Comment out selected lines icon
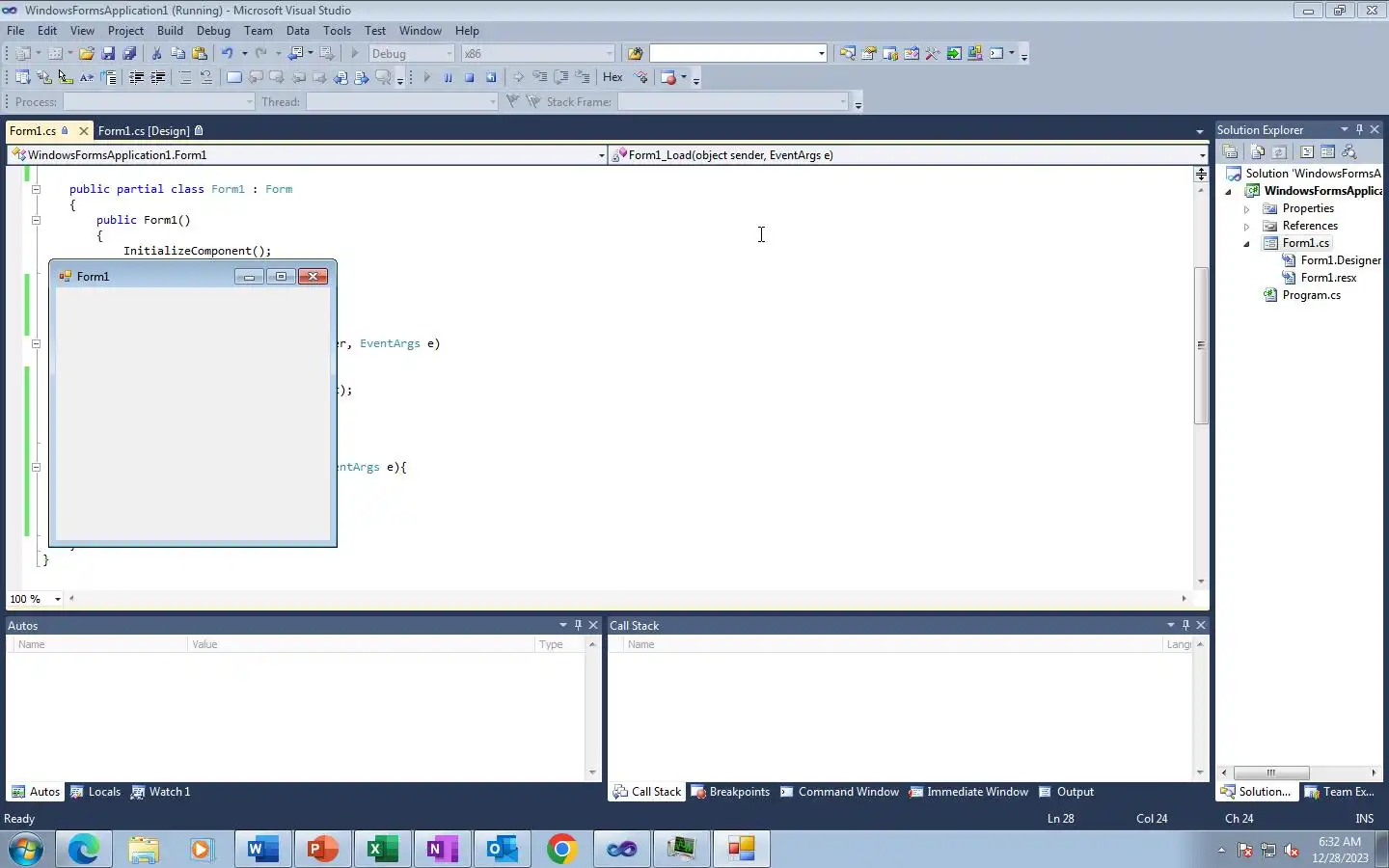 point(185,77)
